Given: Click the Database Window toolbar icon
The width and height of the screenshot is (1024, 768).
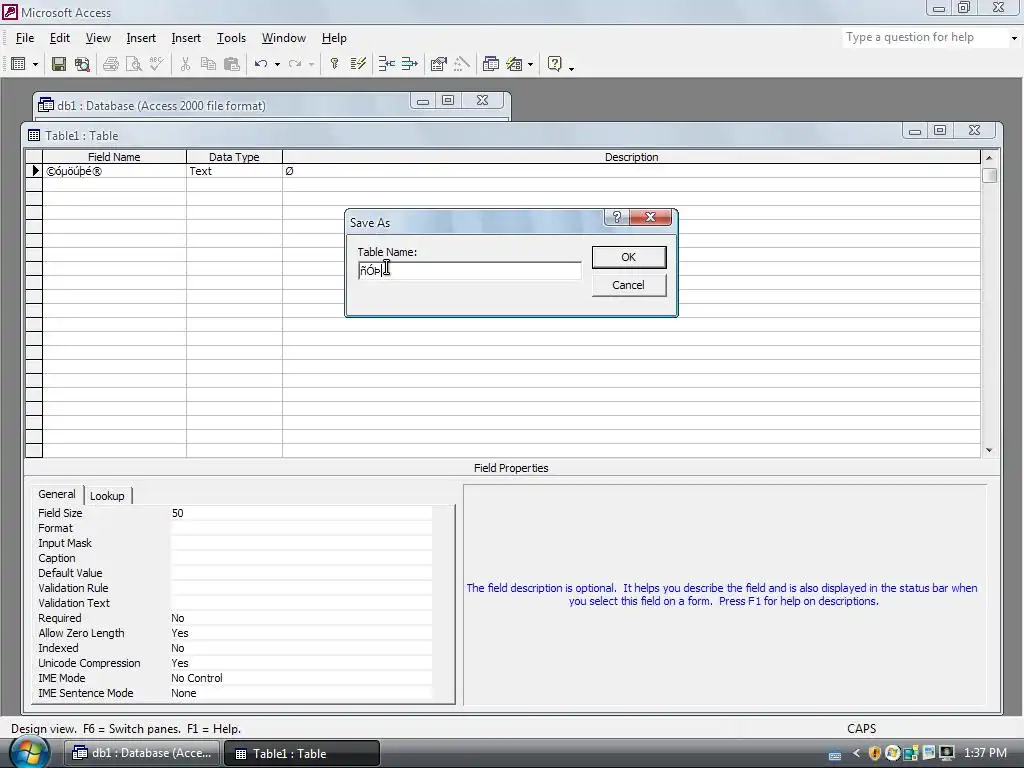Looking at the screenshot, I should 490,64.
